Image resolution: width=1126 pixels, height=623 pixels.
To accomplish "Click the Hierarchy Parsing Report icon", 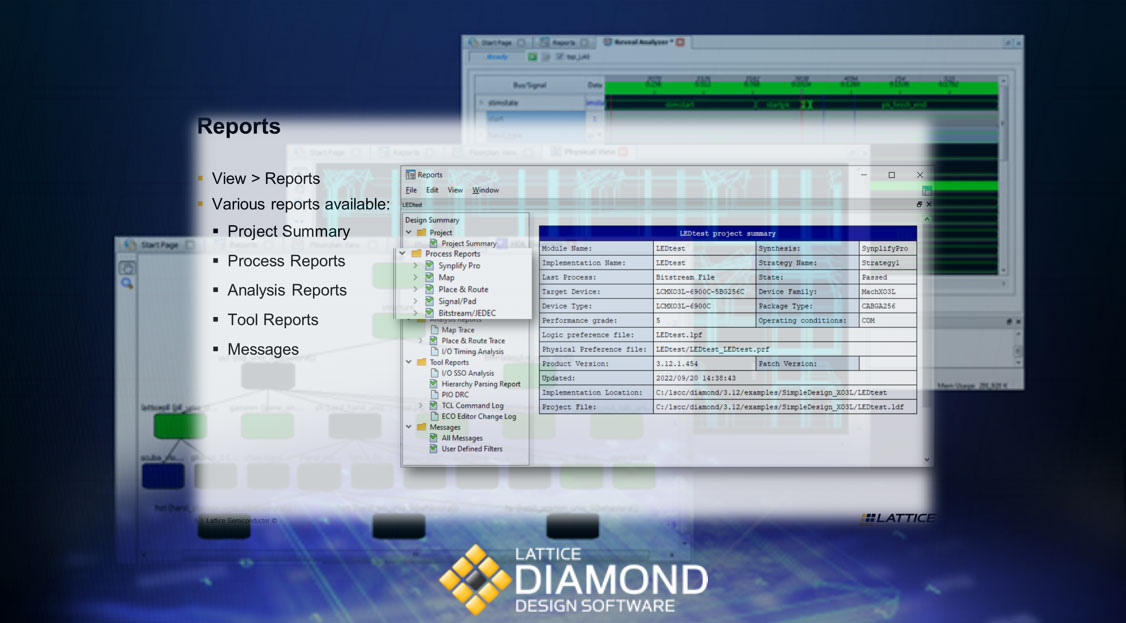I will click(x=434, y=384).
